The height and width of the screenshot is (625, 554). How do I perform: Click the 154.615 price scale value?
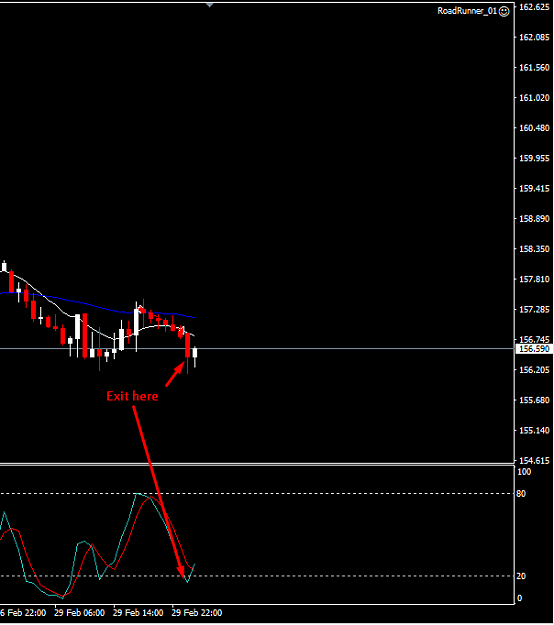pos(534,461)
